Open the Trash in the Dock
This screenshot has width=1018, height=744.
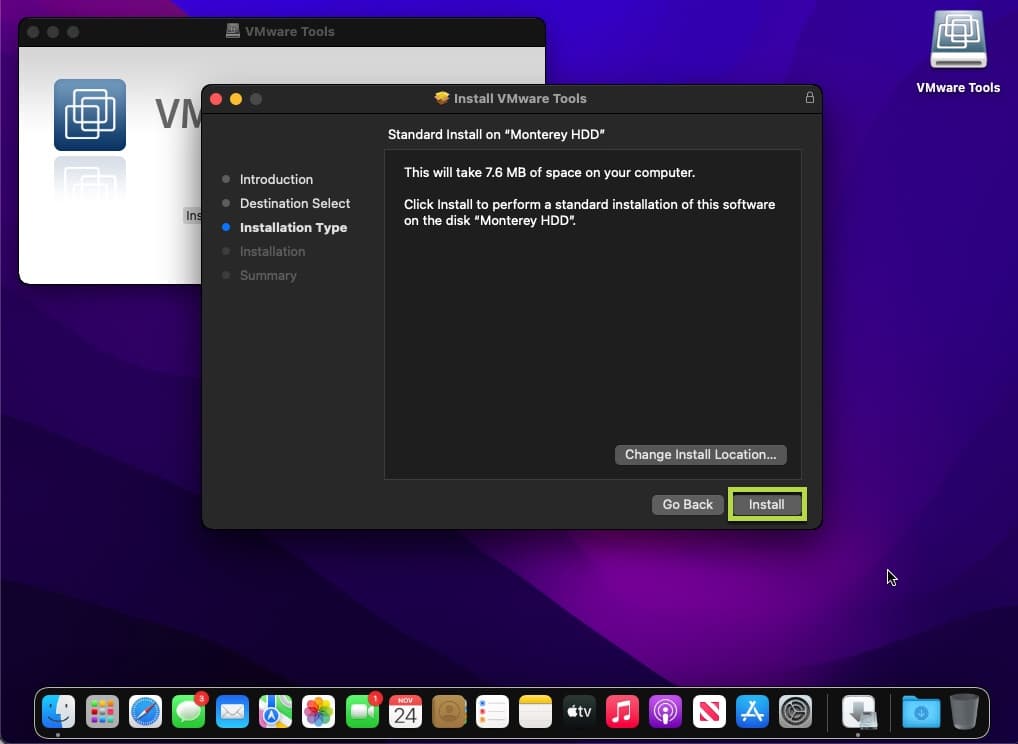tap(965, 711)
